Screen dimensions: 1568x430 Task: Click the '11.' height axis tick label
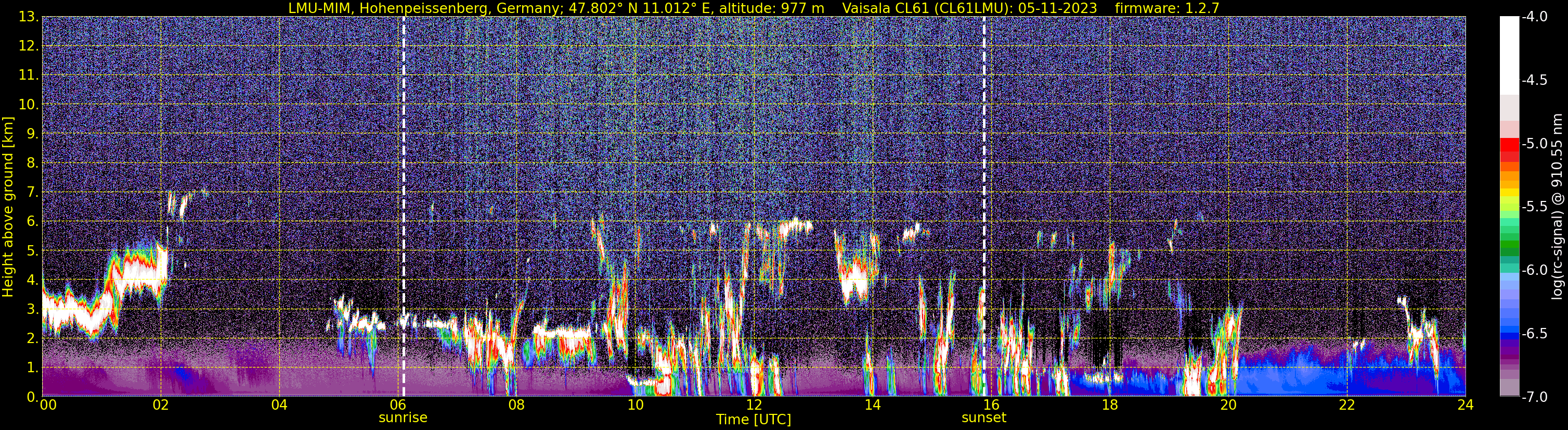[x=29, y=75]
